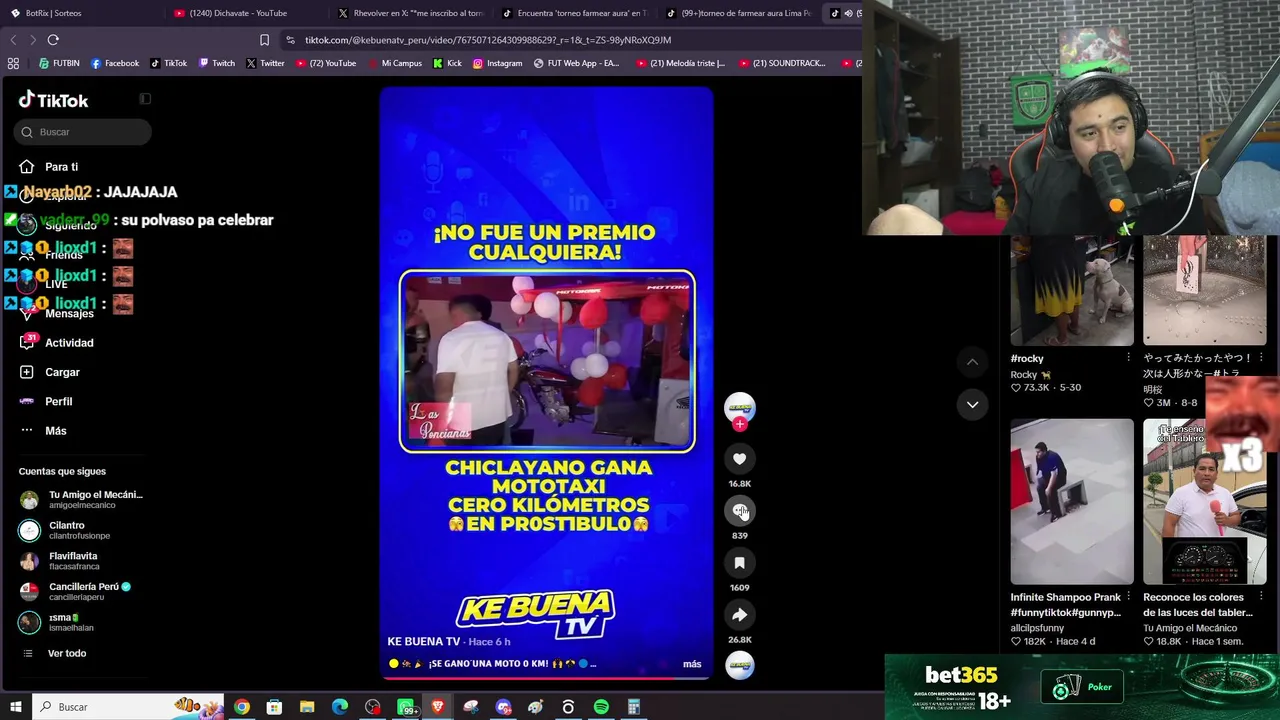Open Instagram bookmark in bookmarks bar
The width and height of the screenshot is (1280, 720).
[497, 63]
